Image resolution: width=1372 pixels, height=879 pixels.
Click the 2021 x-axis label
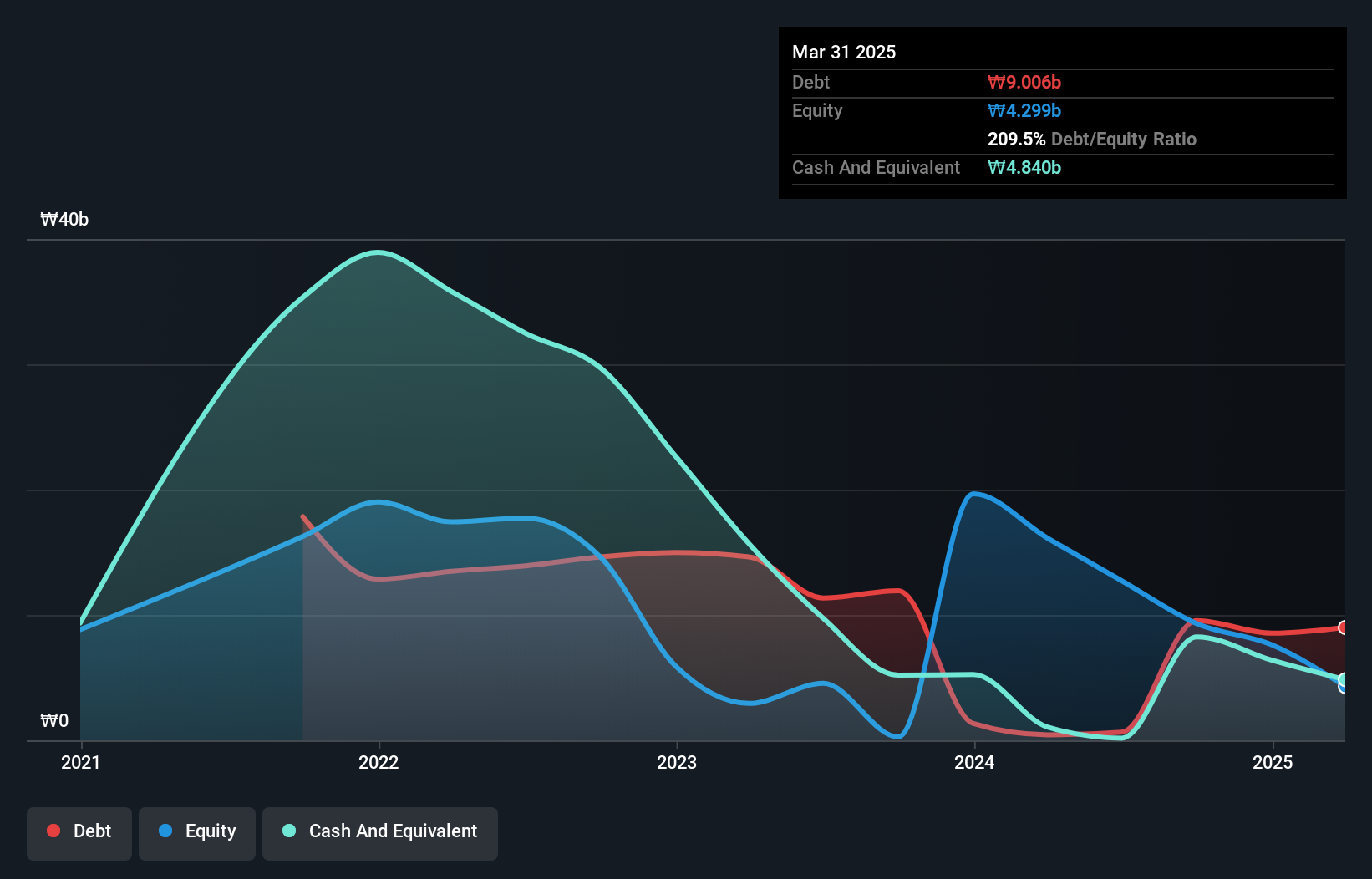click(x=80, y=762)
